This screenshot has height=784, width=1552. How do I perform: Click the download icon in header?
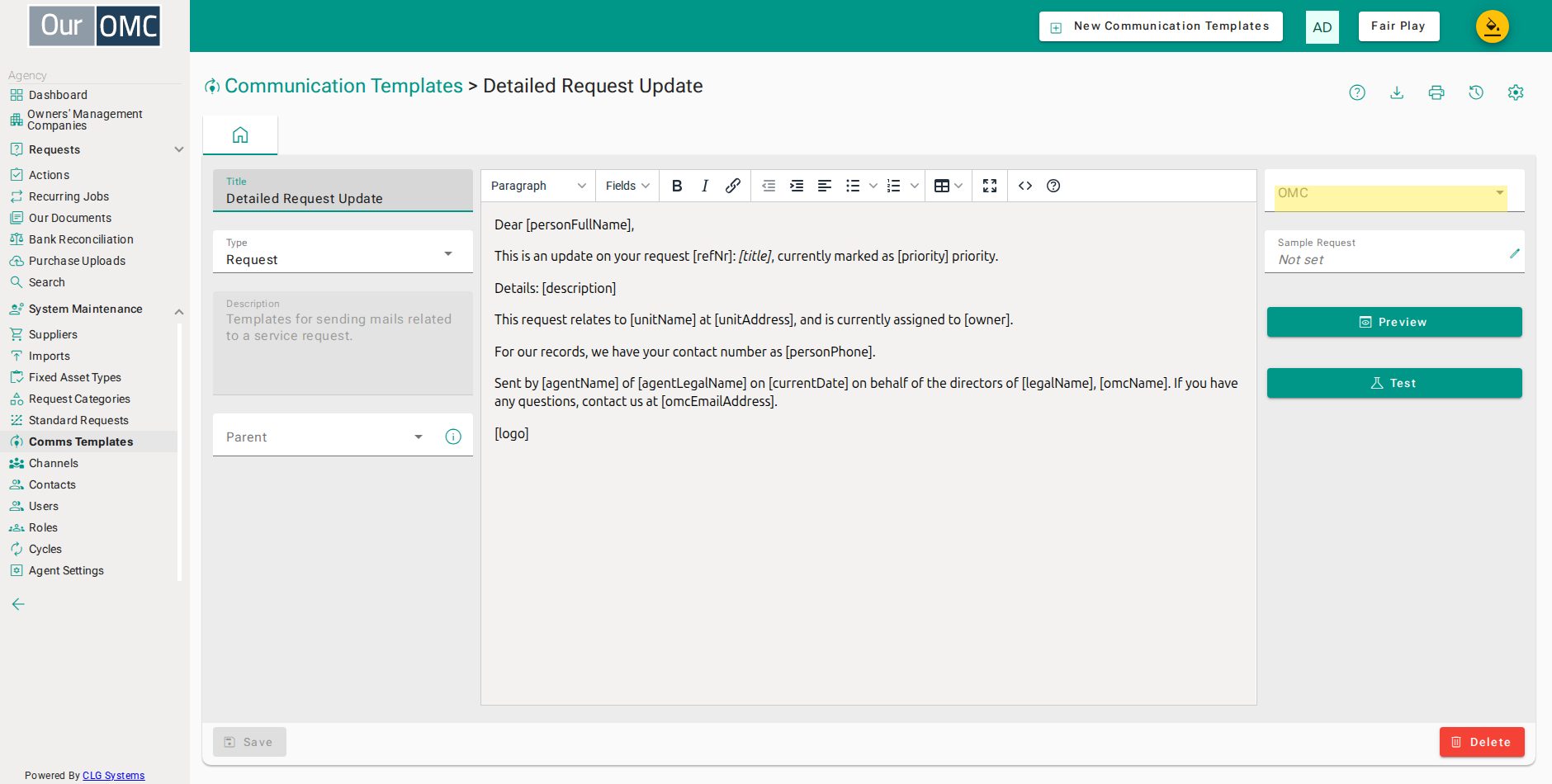click(x=1397, y=92)
